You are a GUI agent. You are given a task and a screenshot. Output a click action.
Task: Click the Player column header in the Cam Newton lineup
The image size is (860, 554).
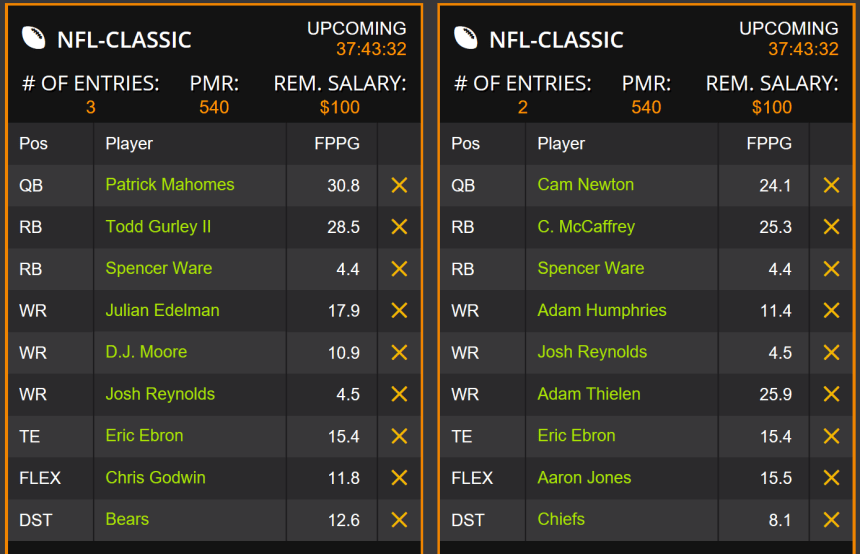pos(561,144)
